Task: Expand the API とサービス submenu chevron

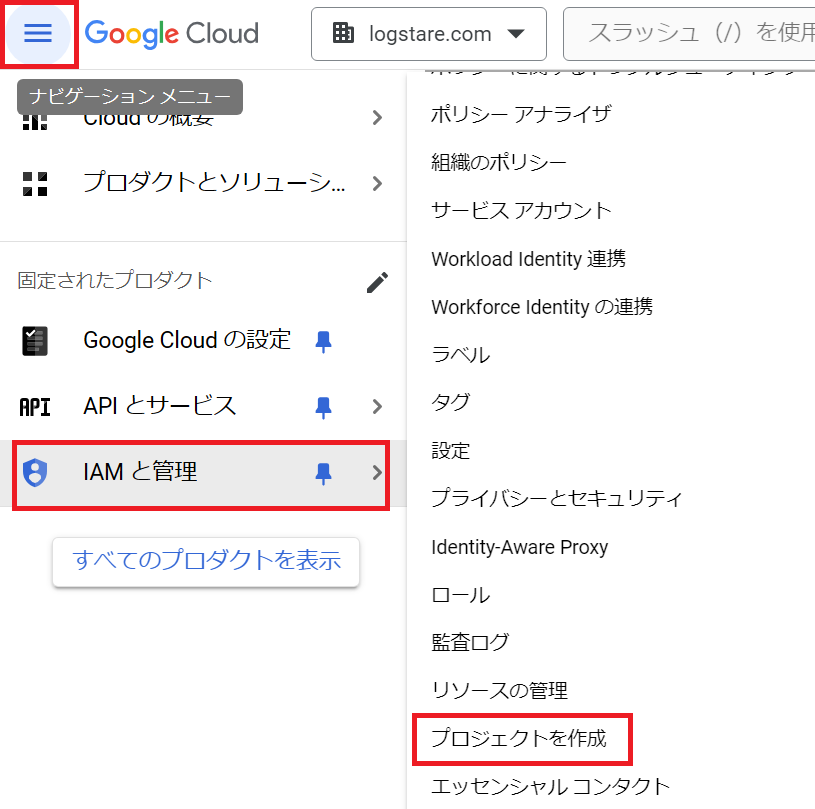Action: click(x=377, y=407)
